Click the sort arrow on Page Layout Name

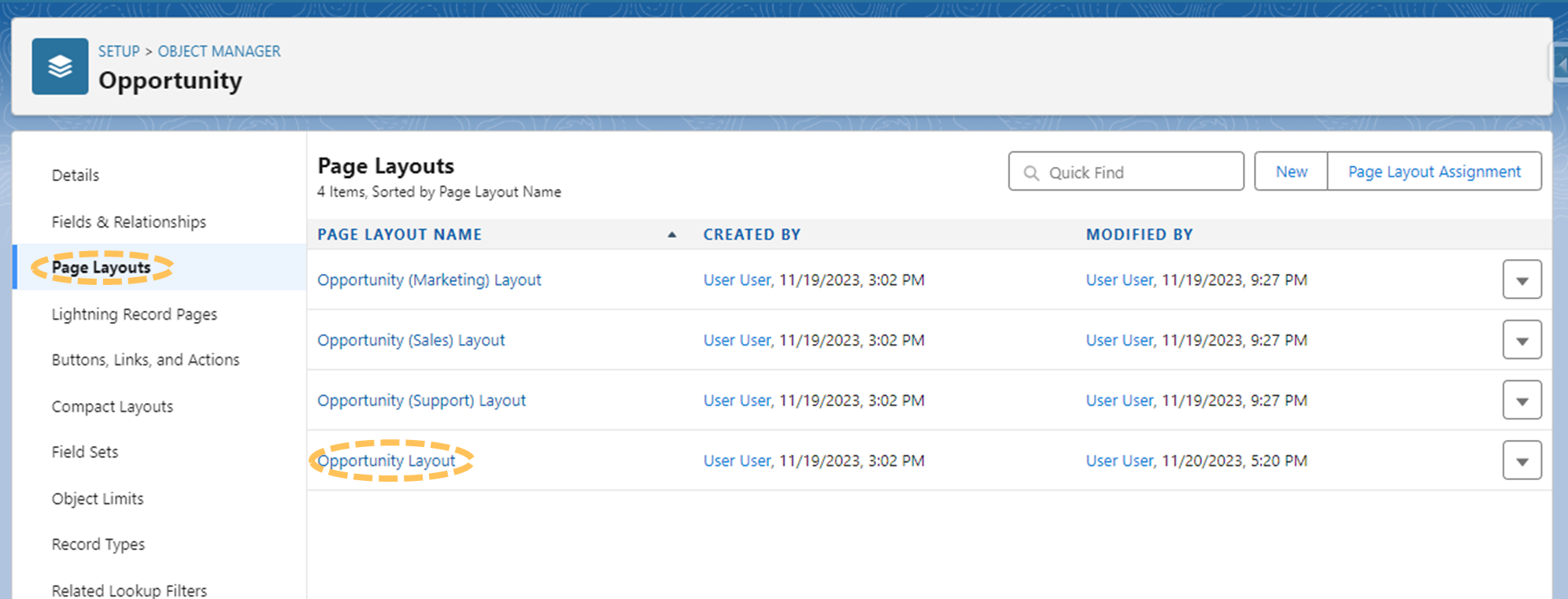click(x=671, y=235)
